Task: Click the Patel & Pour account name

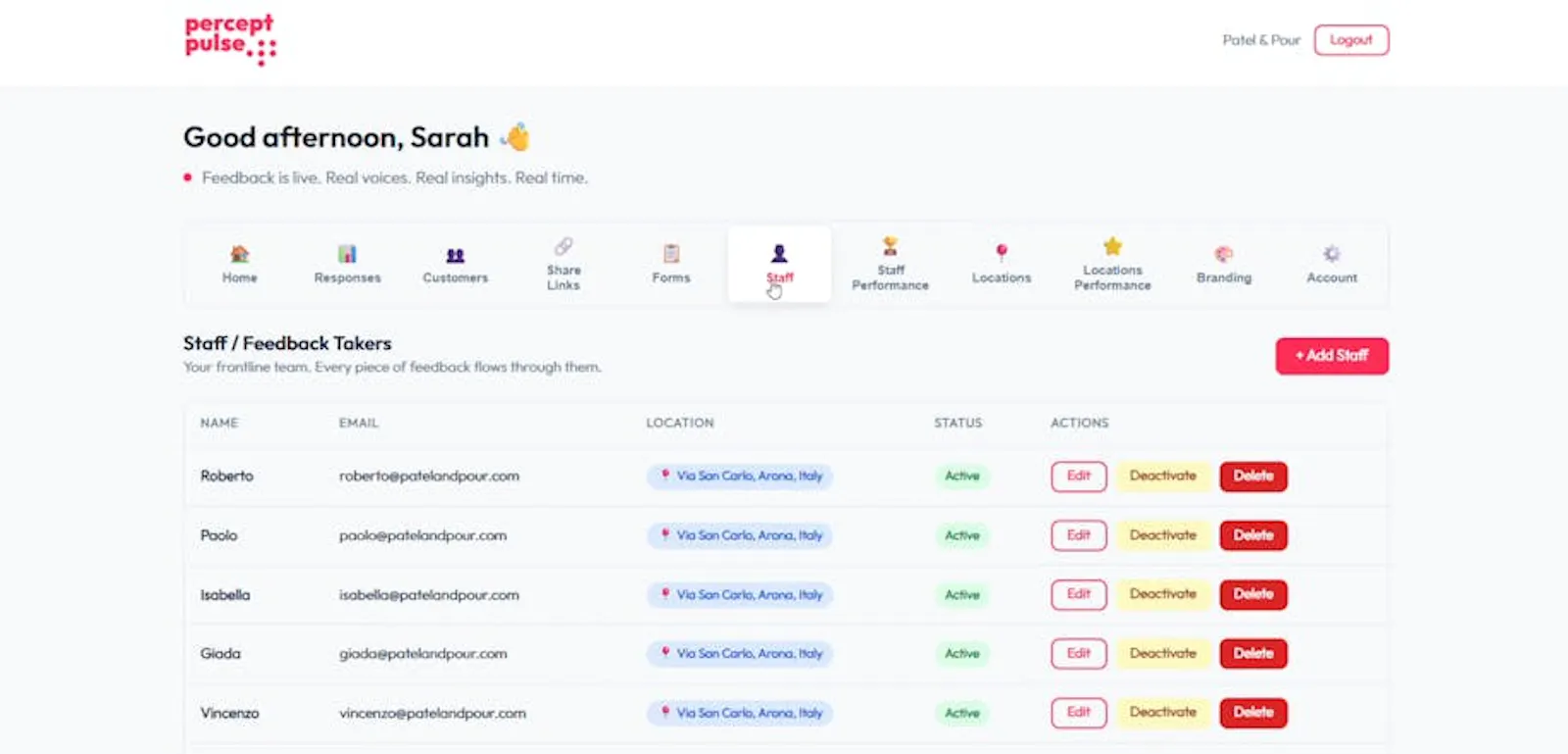Action: point(1261,40)
